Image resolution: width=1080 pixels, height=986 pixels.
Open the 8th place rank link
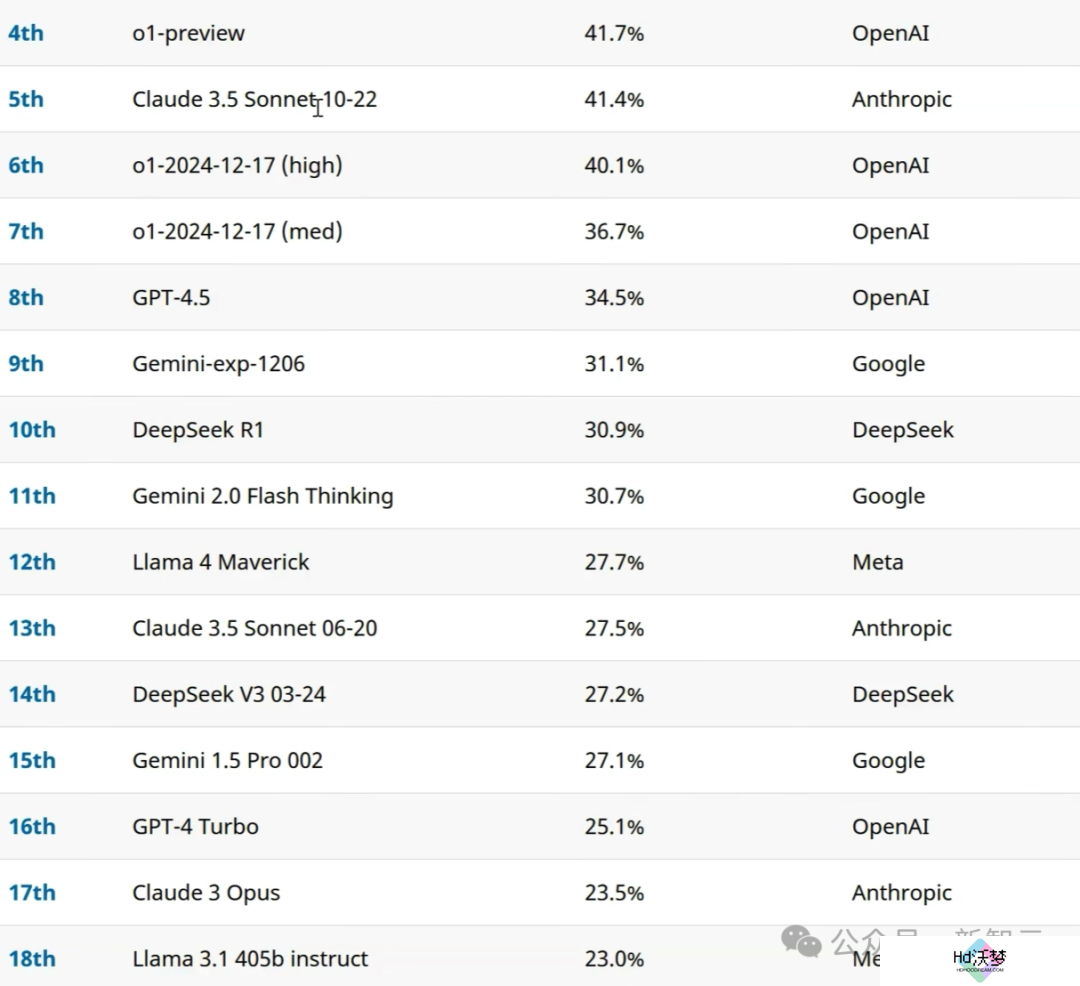26,297
